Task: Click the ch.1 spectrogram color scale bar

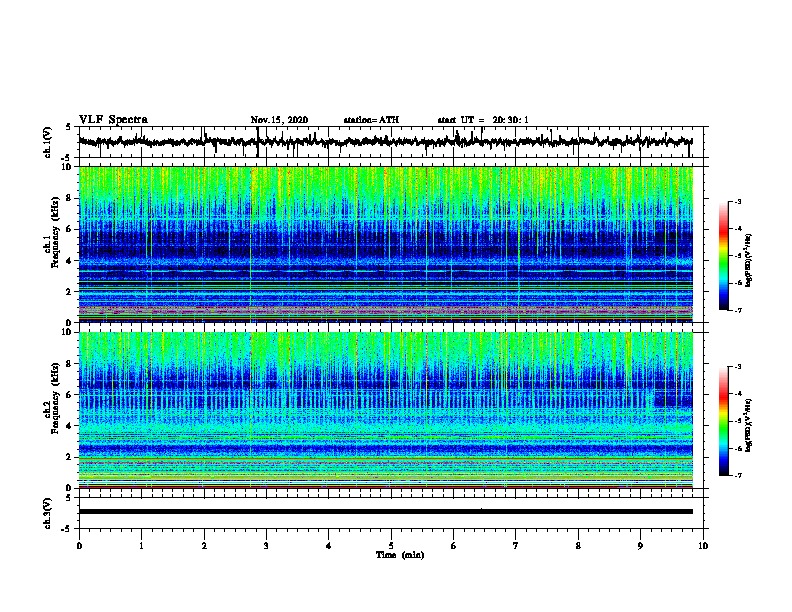Action: coord(724,256)
